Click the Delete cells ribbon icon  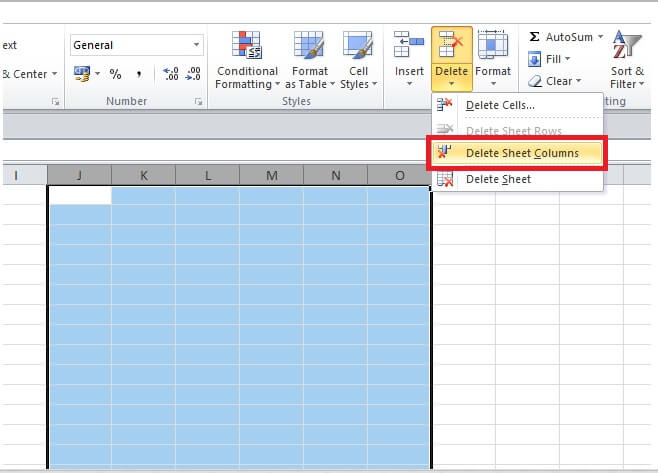click(x=452, y=44)
